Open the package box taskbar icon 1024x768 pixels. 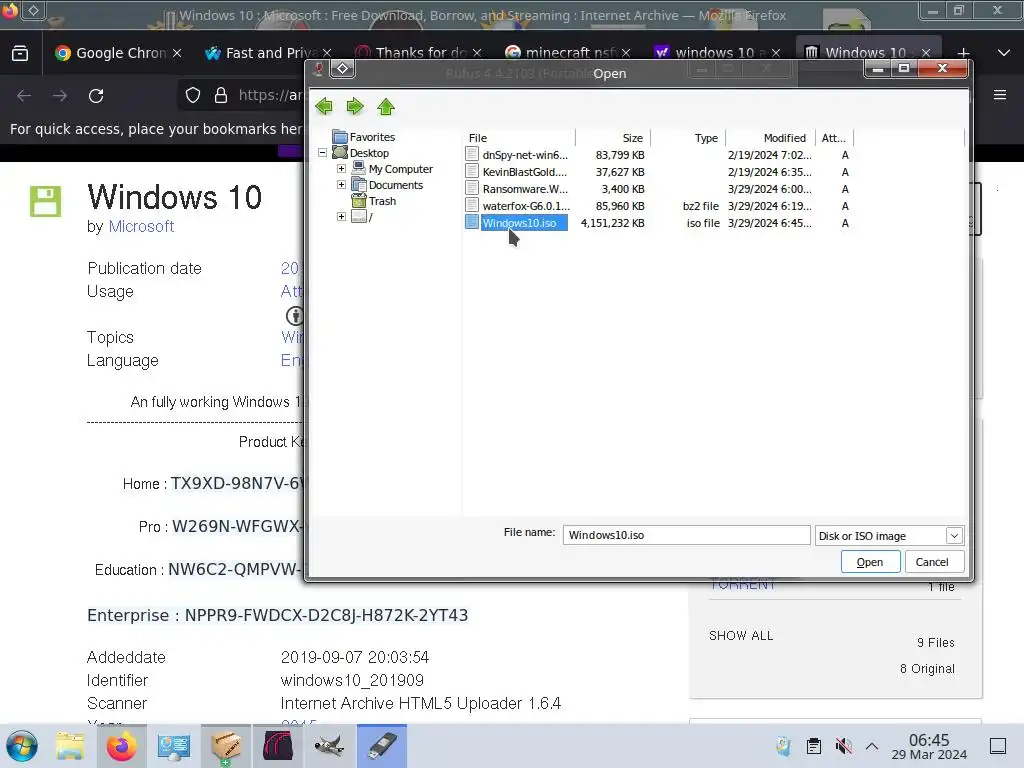click(225, 746)
